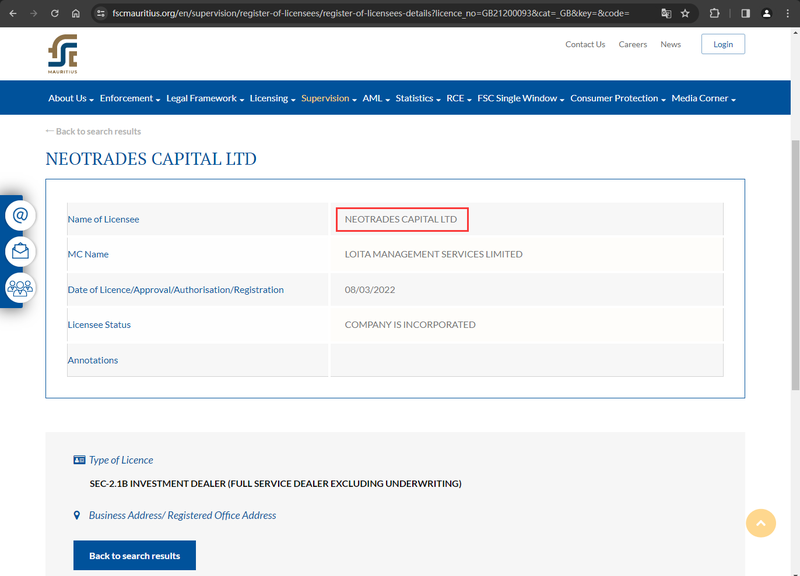Click NEOTRADES CAPITAL LTD licensee name value
Screen dimensions: 800x576
coord(401,219)
